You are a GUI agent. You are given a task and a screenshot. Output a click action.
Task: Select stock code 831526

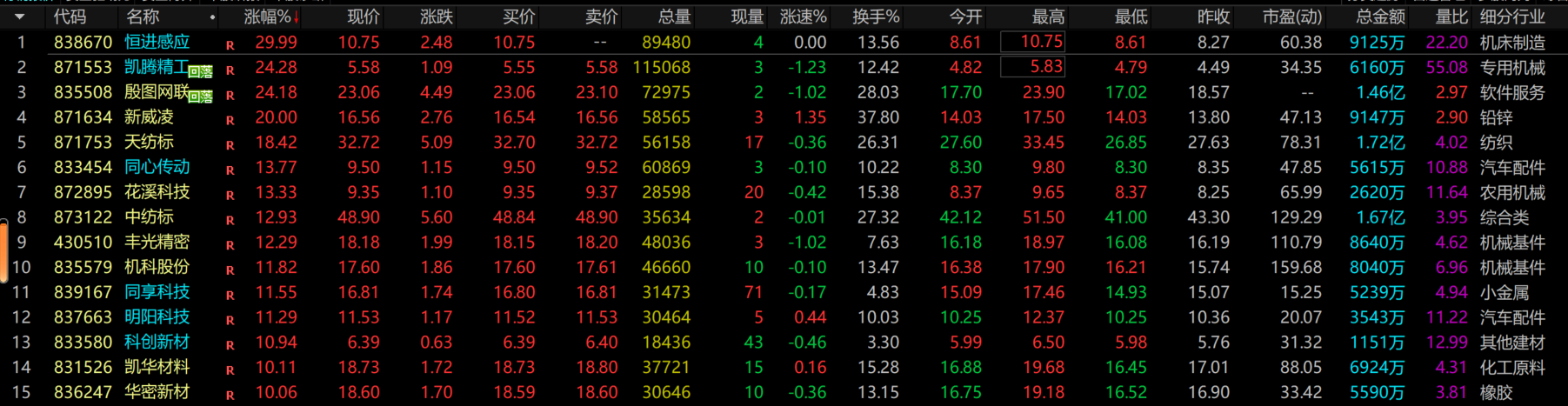(83, 368)
